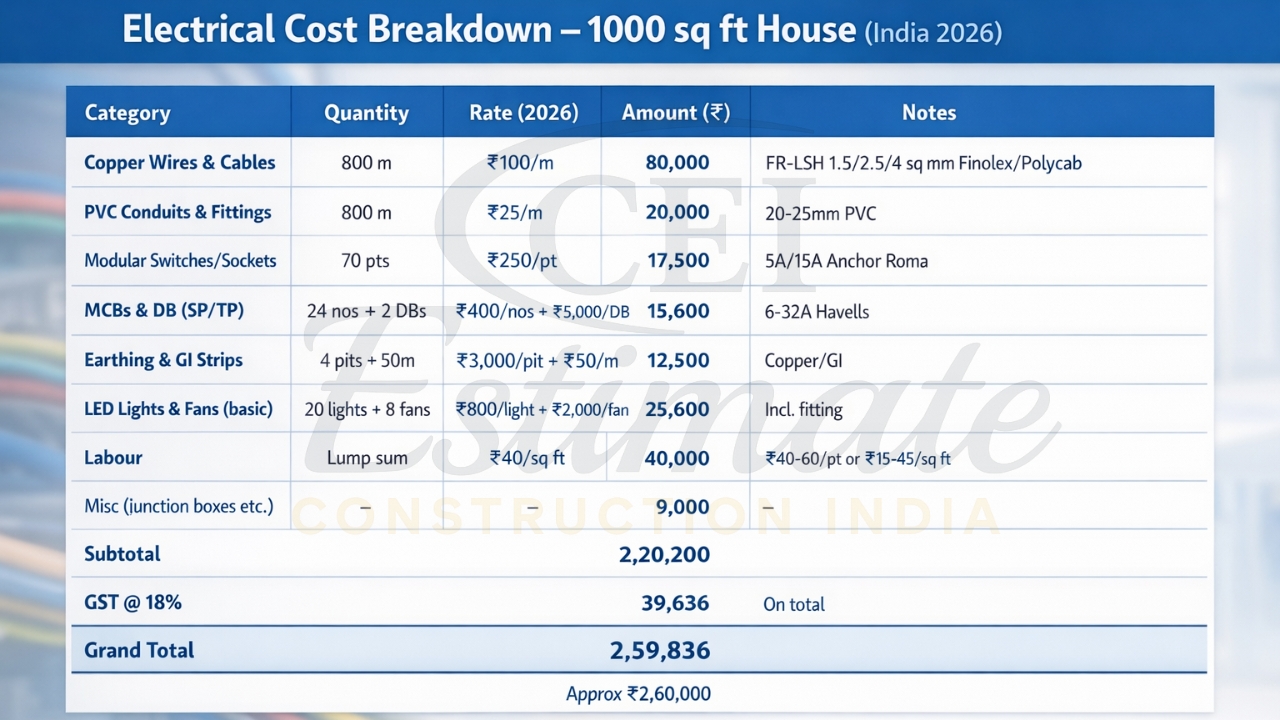Viewport: 1280px width, 720px height.
Task: Click the Misc (junction boxes etc.) row label
Action: 179,506
